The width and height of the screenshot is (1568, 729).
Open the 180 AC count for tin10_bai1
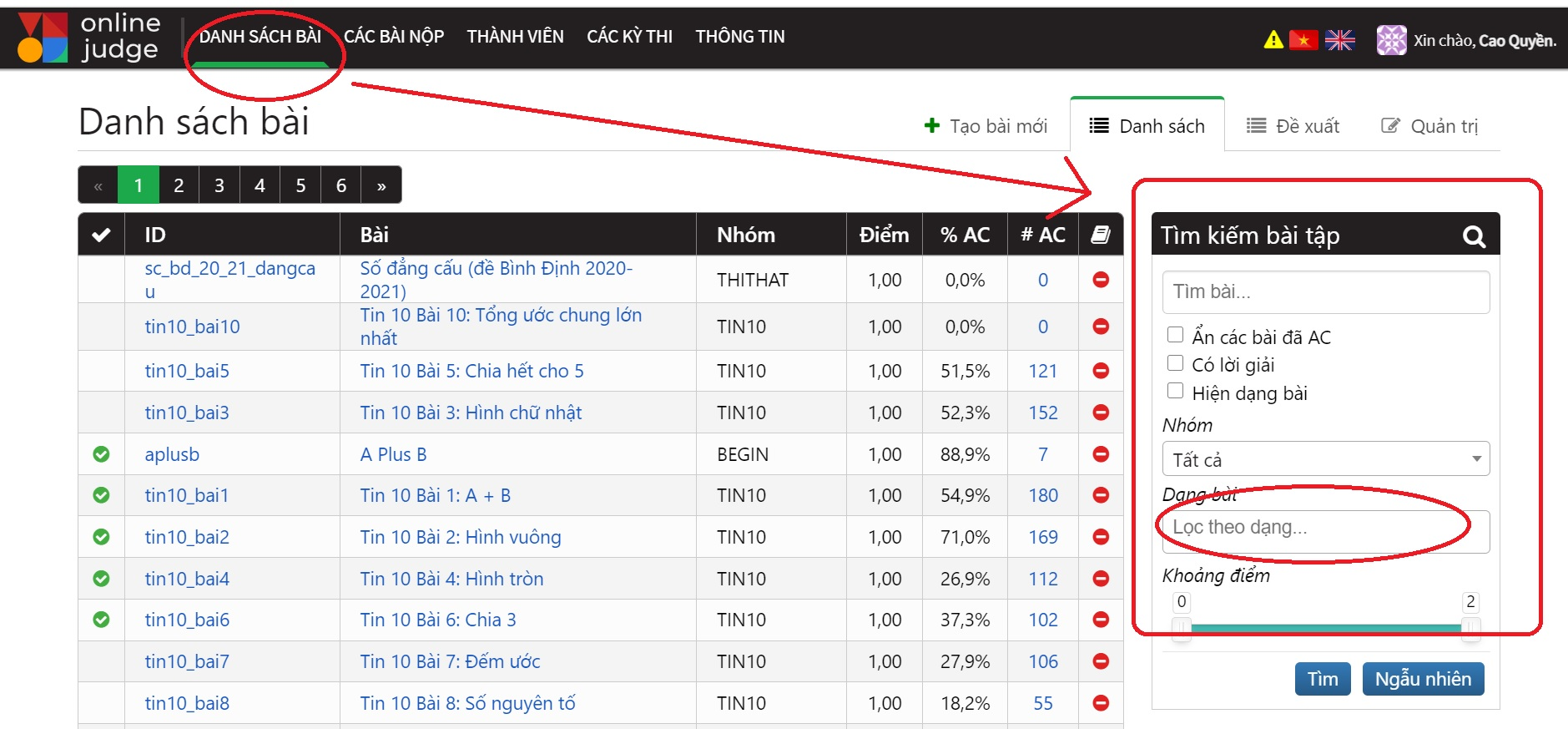coord(1043,495)
